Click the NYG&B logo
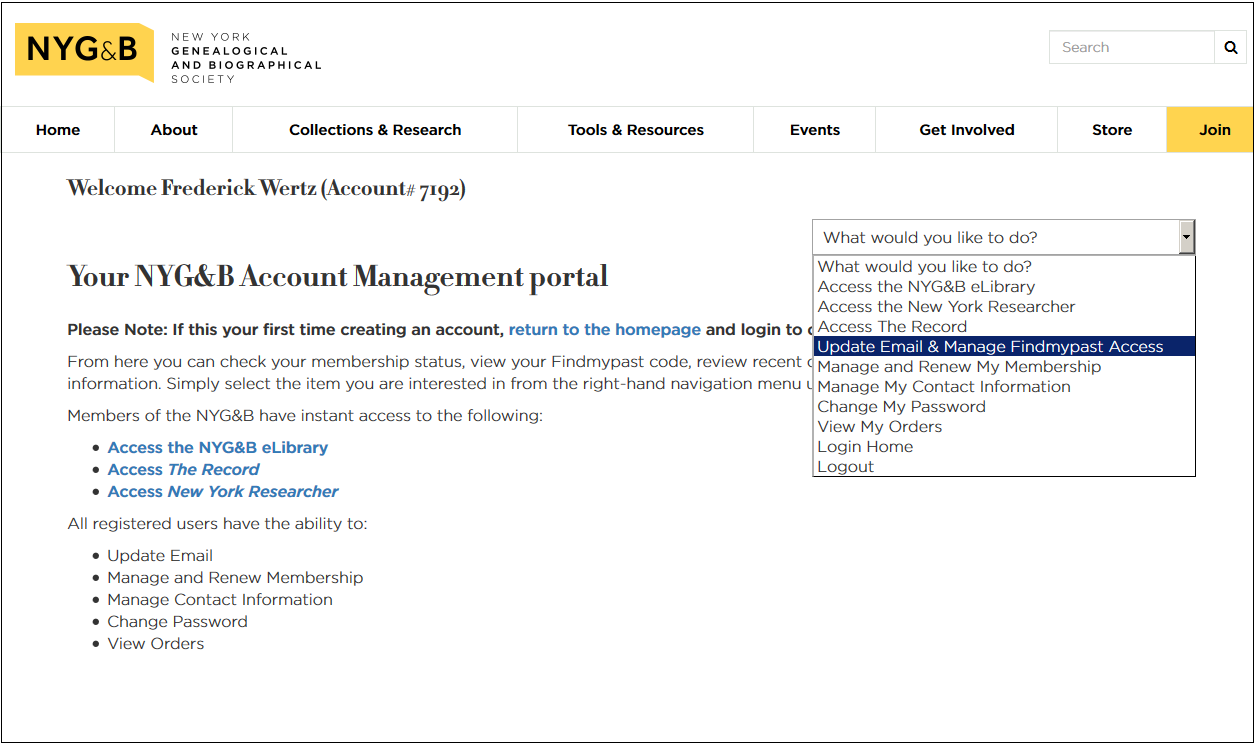 click(84, 51)
